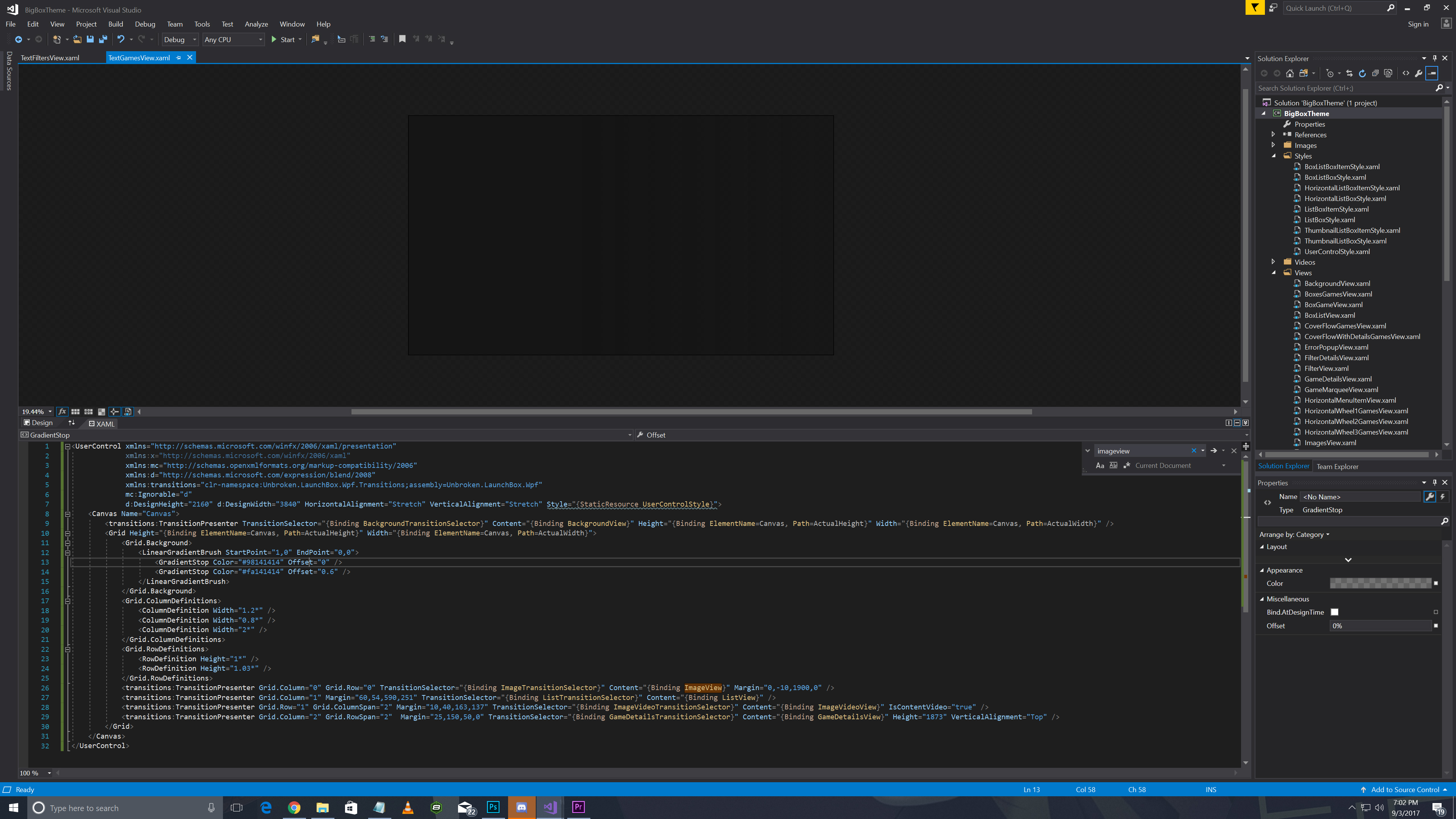Click the Uncomment selected lines icon
Screen dimensions: 1456x819
384,39
